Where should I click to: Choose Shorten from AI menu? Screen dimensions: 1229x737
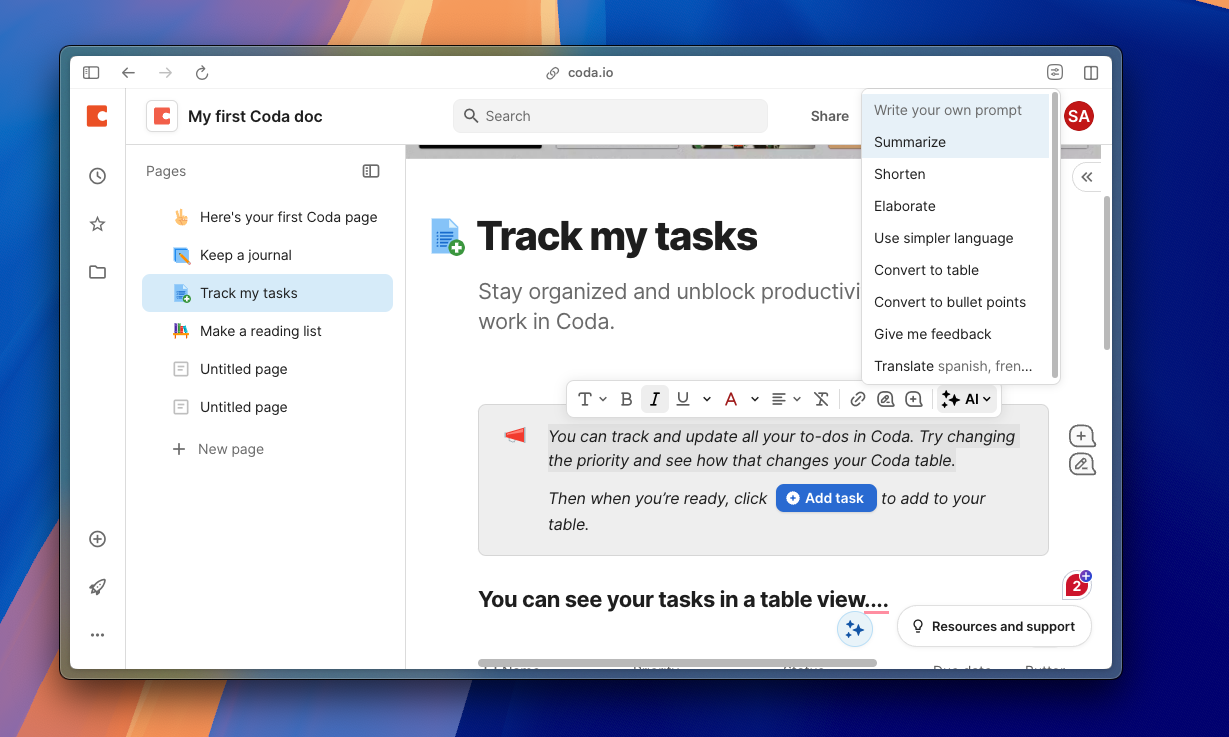tap(956, 174)
